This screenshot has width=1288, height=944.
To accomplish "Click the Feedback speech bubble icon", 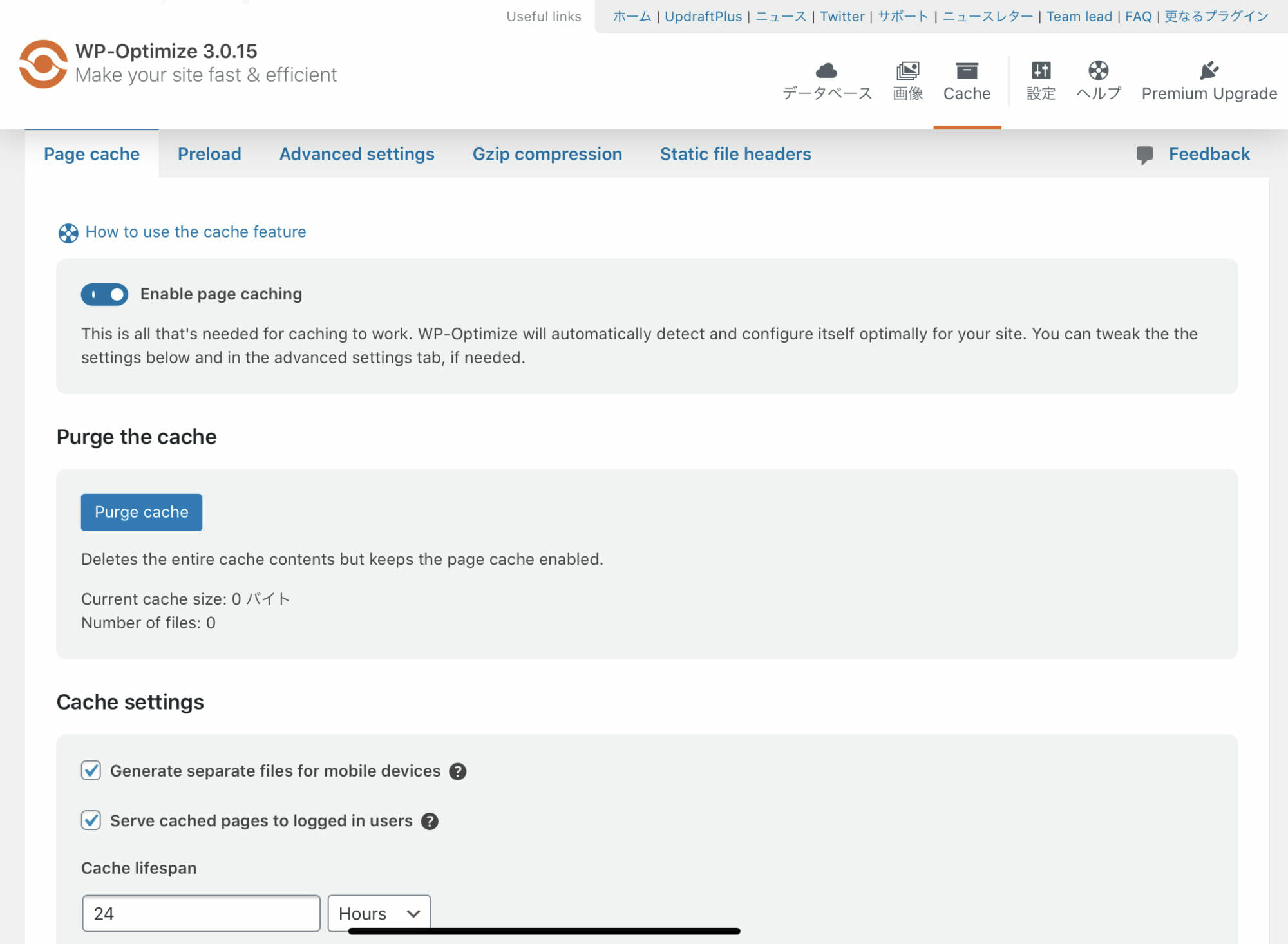I will (x=1144, y=155).
